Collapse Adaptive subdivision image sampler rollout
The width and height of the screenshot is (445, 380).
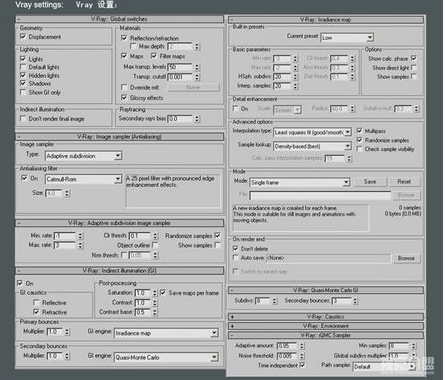click(x=119, y=223)
